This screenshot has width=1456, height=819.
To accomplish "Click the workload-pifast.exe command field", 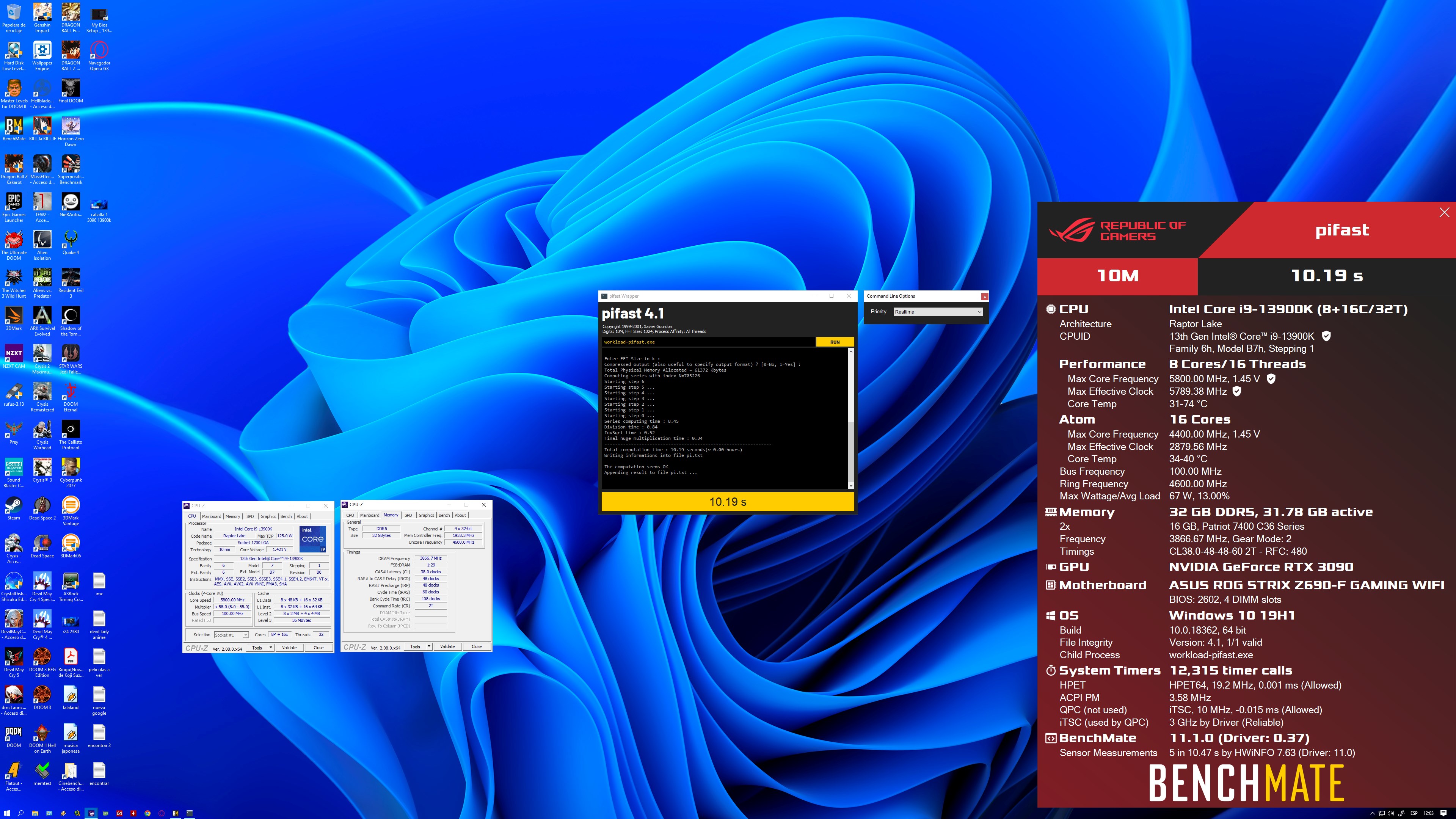I will (x=708, y=342).
